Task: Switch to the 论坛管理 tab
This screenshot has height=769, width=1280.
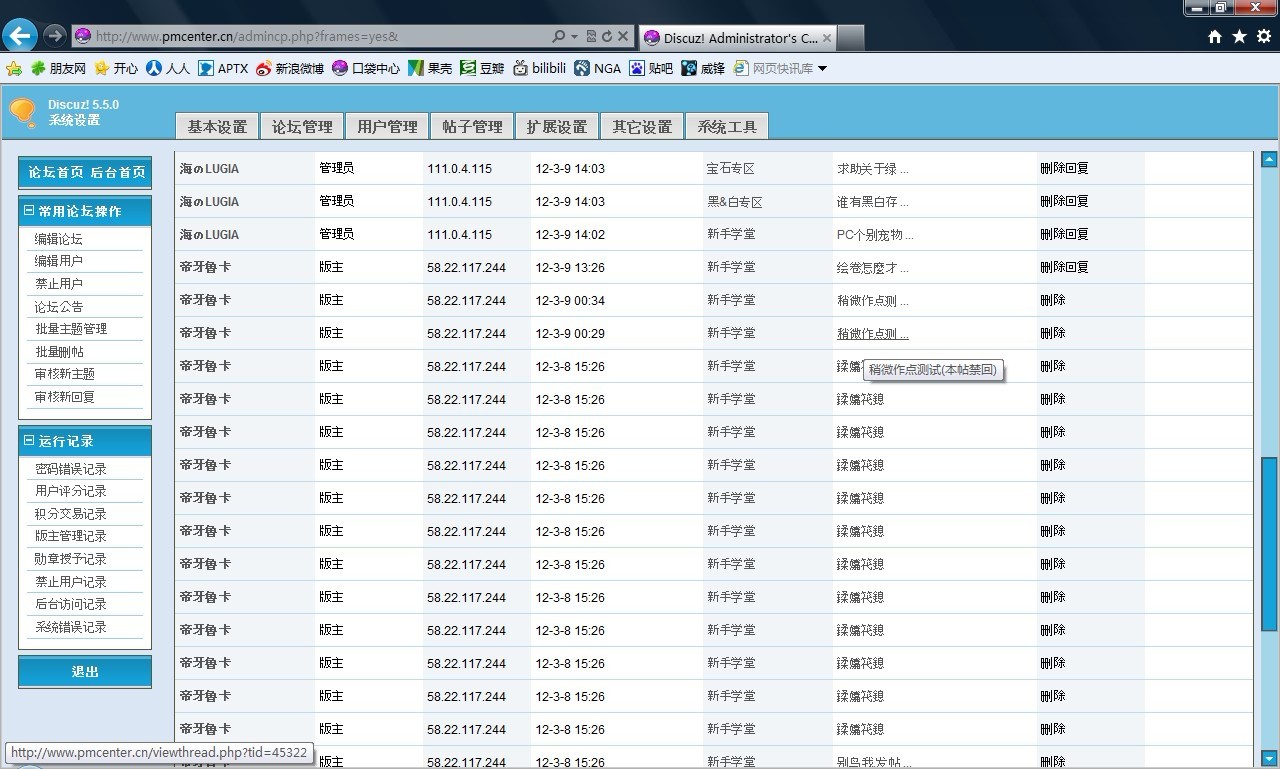Action: pos(302,127)
